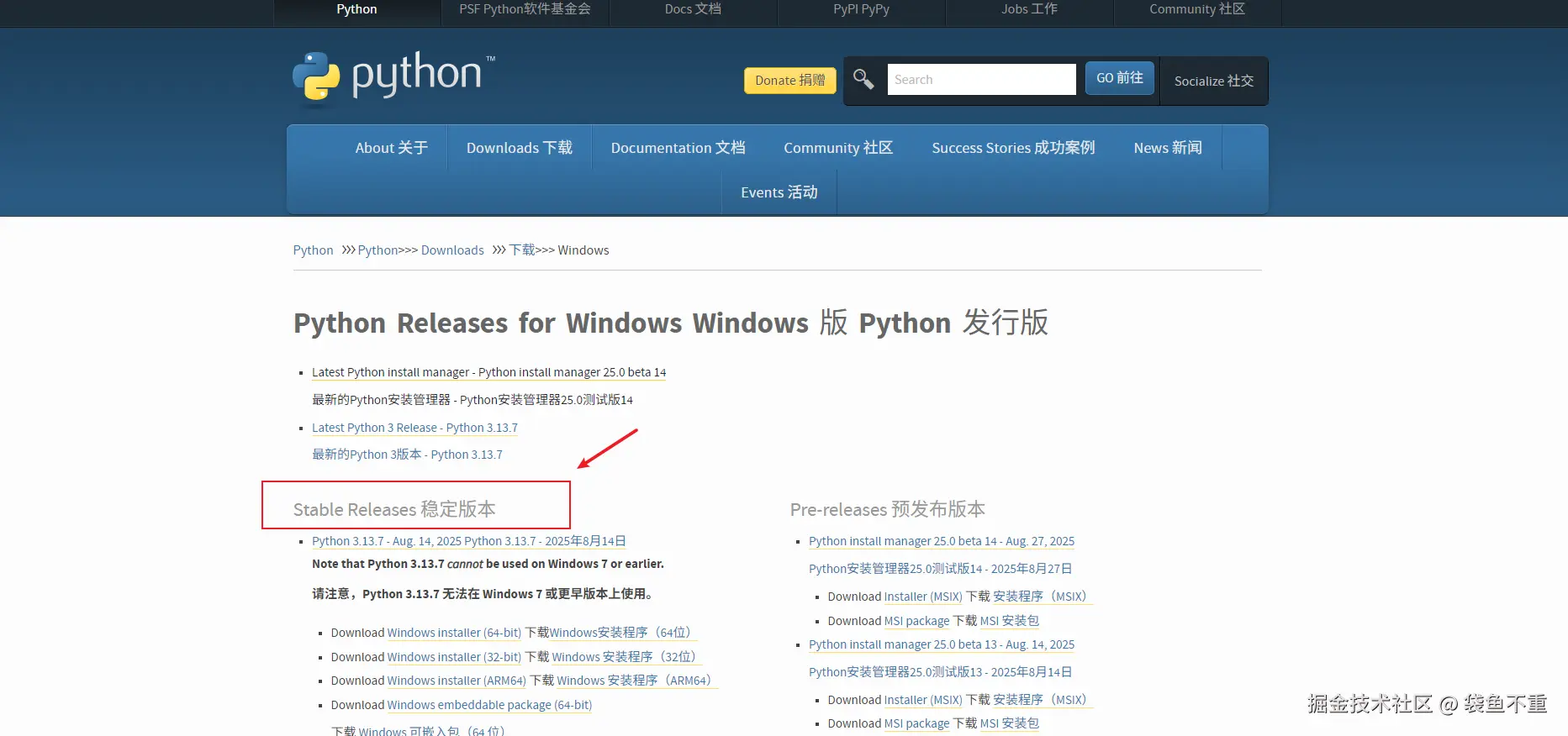Open the Documentation navigation menu

coord(678,148)
